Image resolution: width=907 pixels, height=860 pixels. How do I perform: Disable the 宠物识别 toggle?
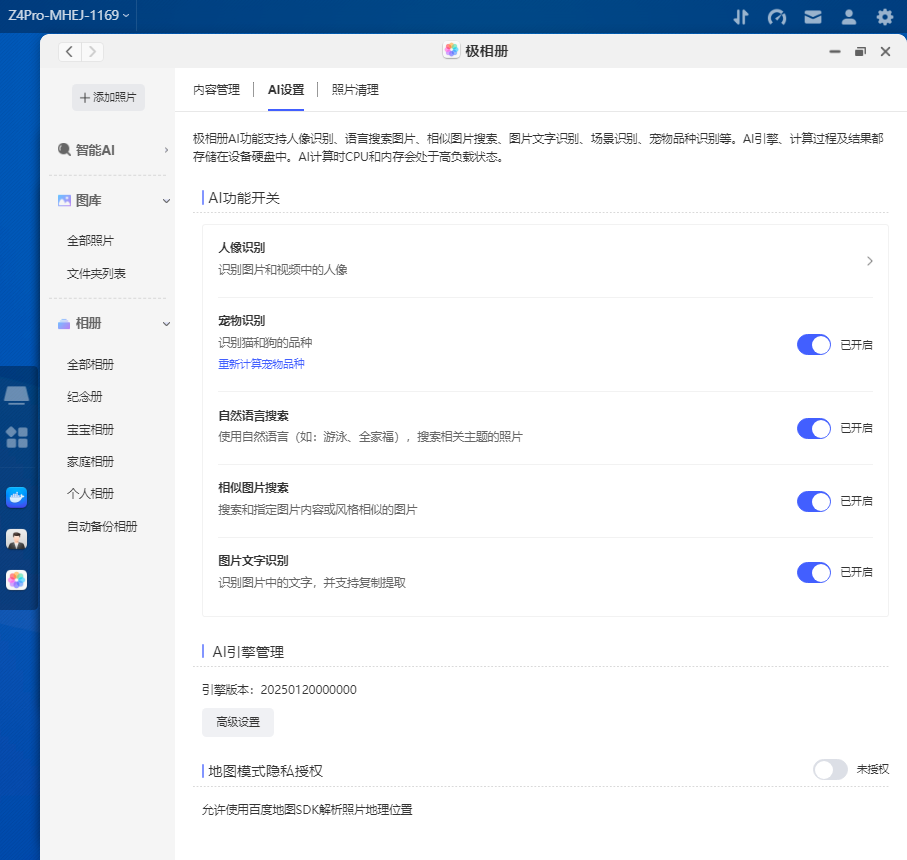tap(813, 344)
